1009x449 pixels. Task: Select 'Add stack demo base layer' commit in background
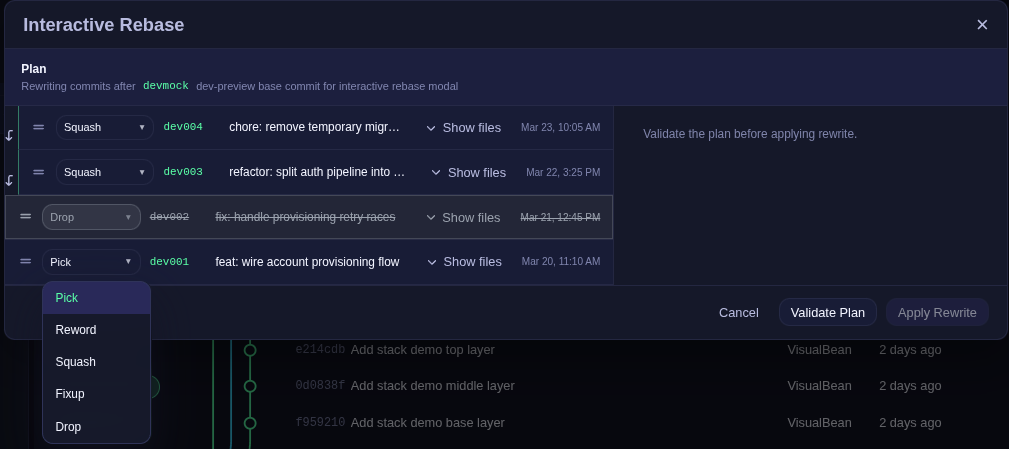pyautogui.click(x=427, y=423)
